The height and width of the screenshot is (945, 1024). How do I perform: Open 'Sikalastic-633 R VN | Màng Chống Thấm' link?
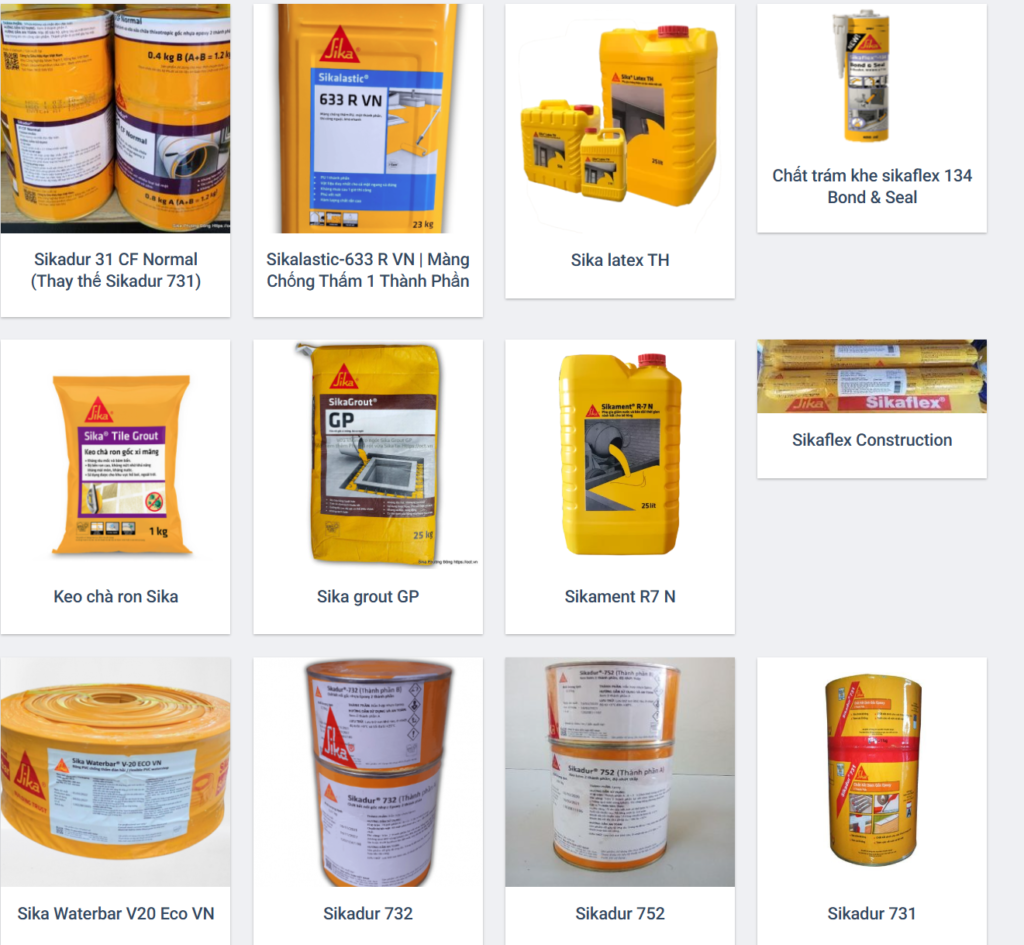click(x=368, y=270)
